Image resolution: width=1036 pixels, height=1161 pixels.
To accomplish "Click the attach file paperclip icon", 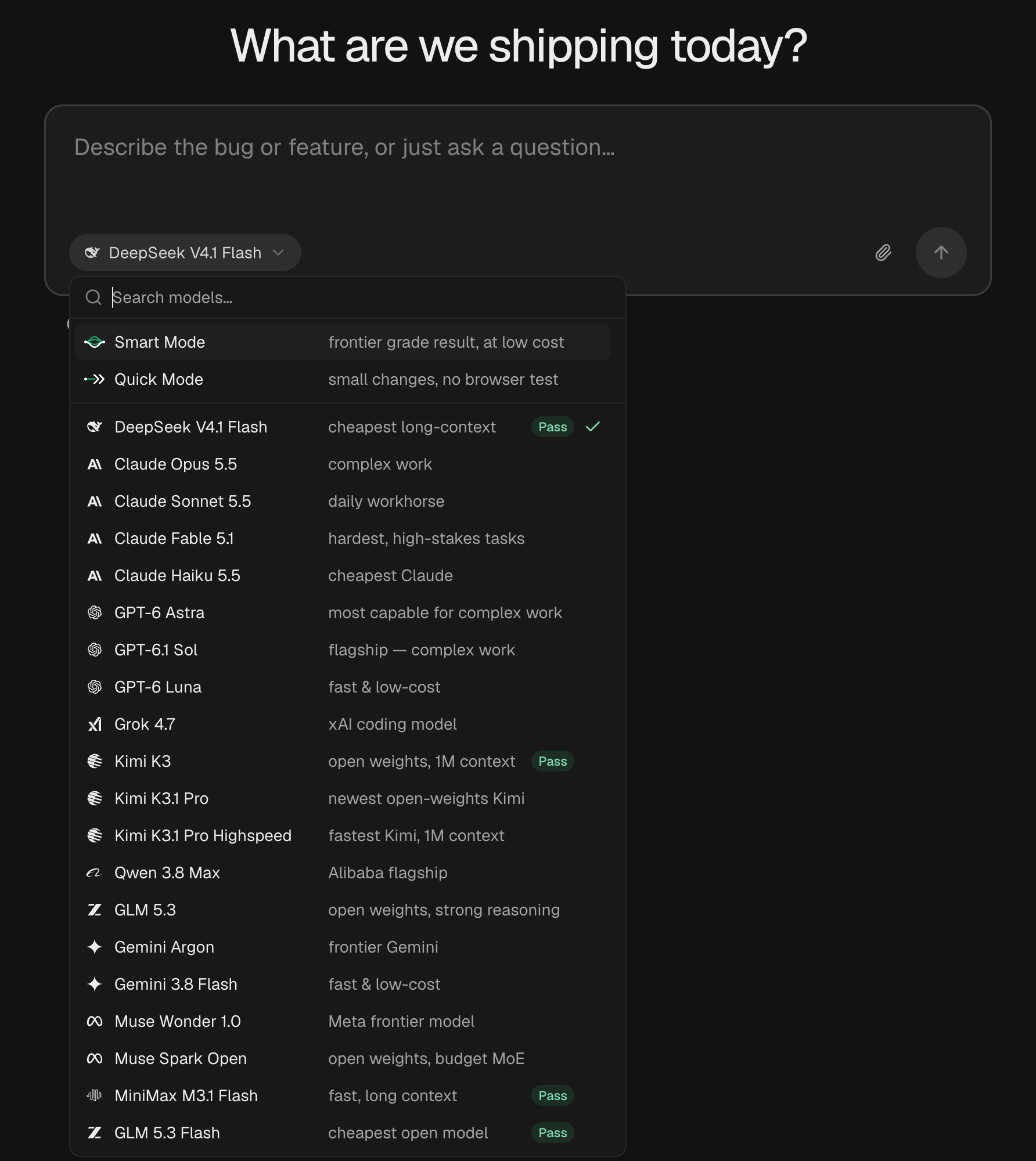I will pyautogui.click(x=883, y=253).
